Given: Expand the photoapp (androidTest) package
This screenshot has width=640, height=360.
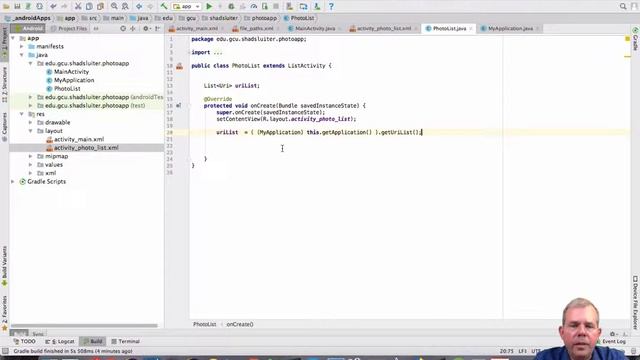Looking at the screenshot, I should pyautogui.click(x=30, y=97).
